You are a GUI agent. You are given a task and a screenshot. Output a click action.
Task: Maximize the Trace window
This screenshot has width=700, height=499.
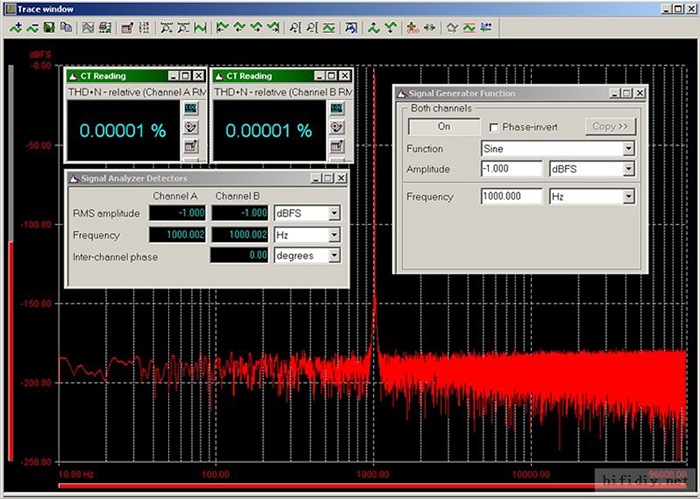click(678, 8)
